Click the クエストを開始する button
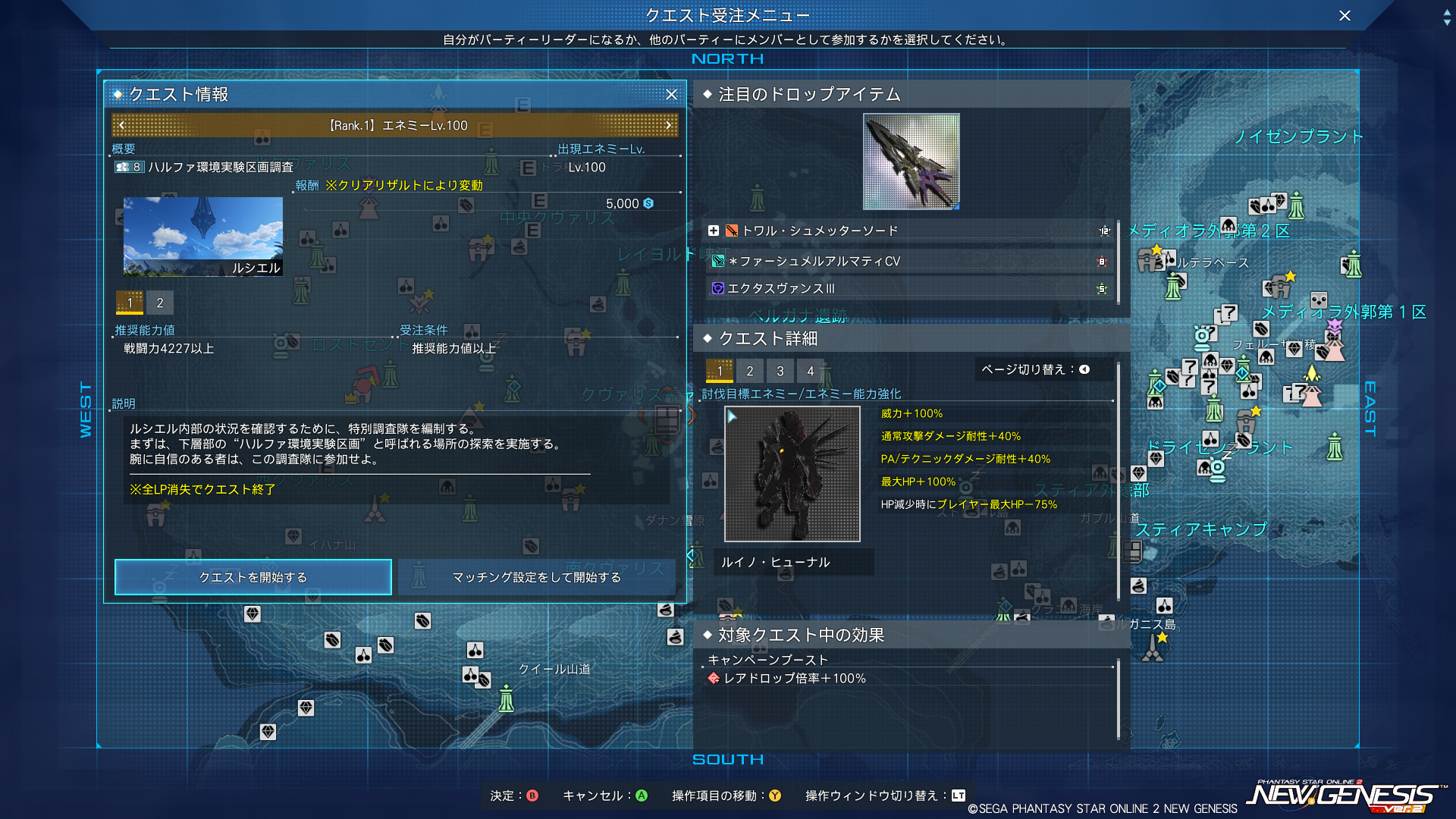This screenshot has width=1456, height=819. point(253,577)
